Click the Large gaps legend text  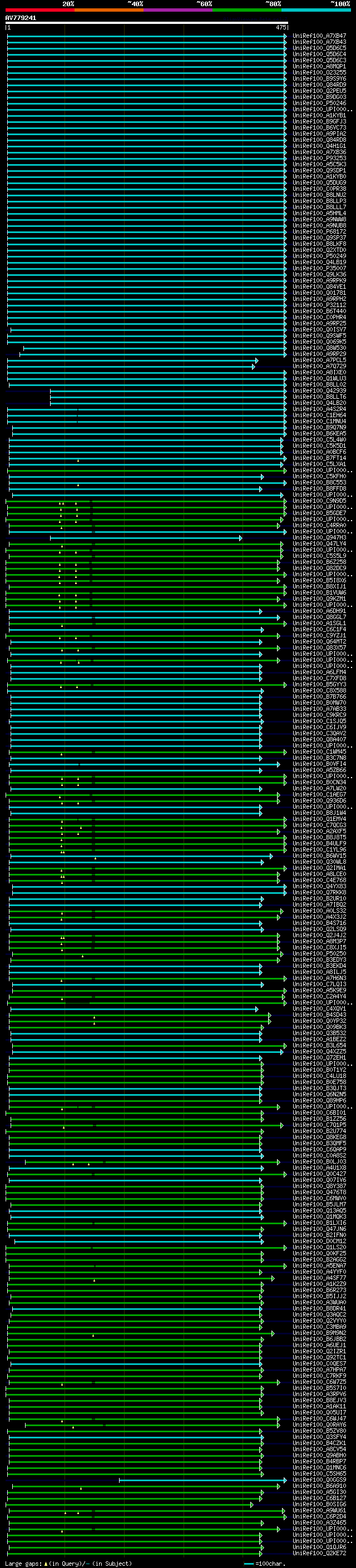[68, 1563]
